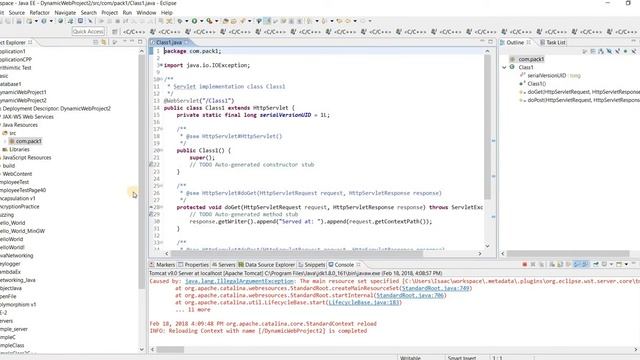Switch to the Servers tab
The image size is (640, 360).
[x=224, y=264]
